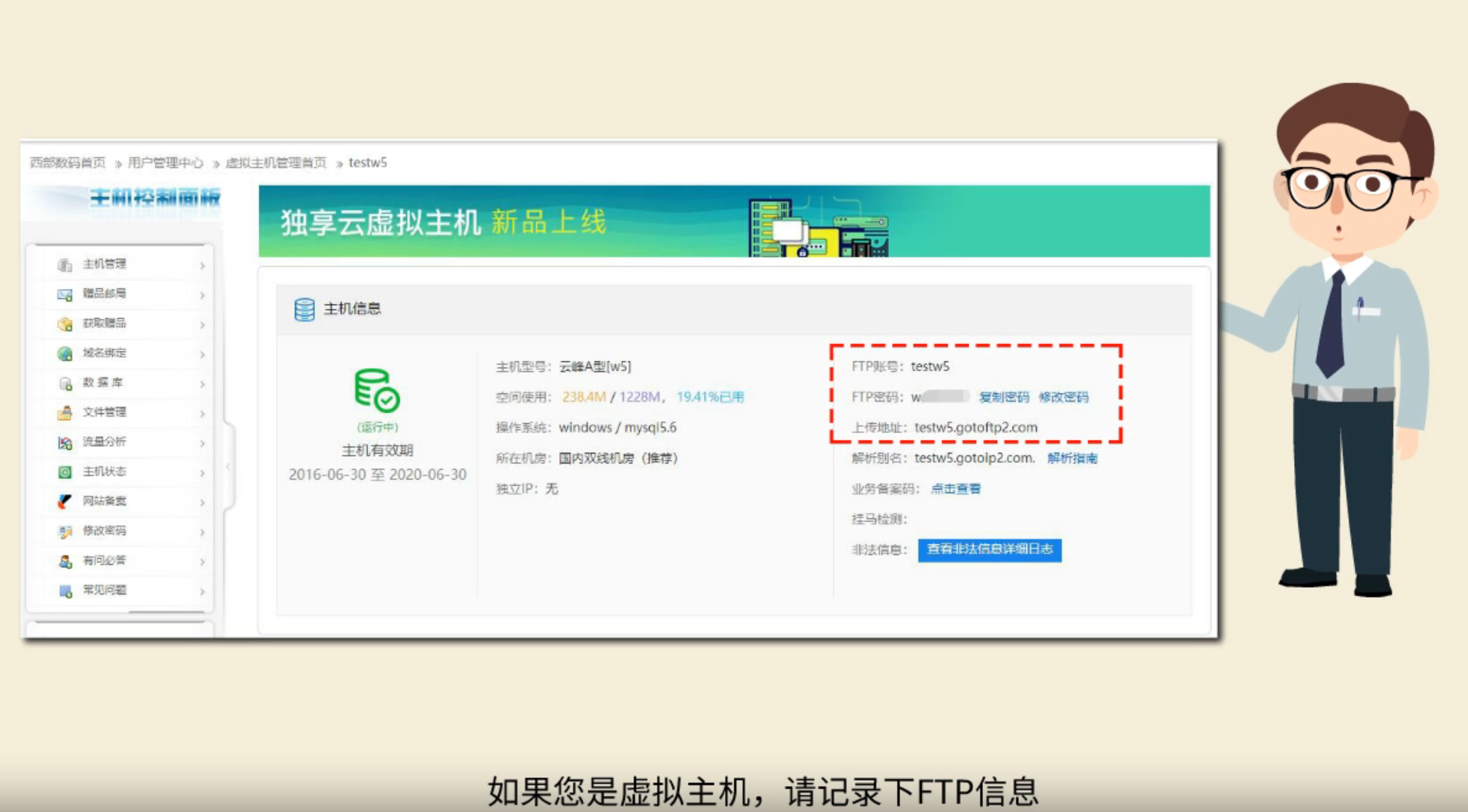1468x812 pixels.
Task: Click the 修改密码 link beside FTP password
Action: click(x=1063, y=397)
